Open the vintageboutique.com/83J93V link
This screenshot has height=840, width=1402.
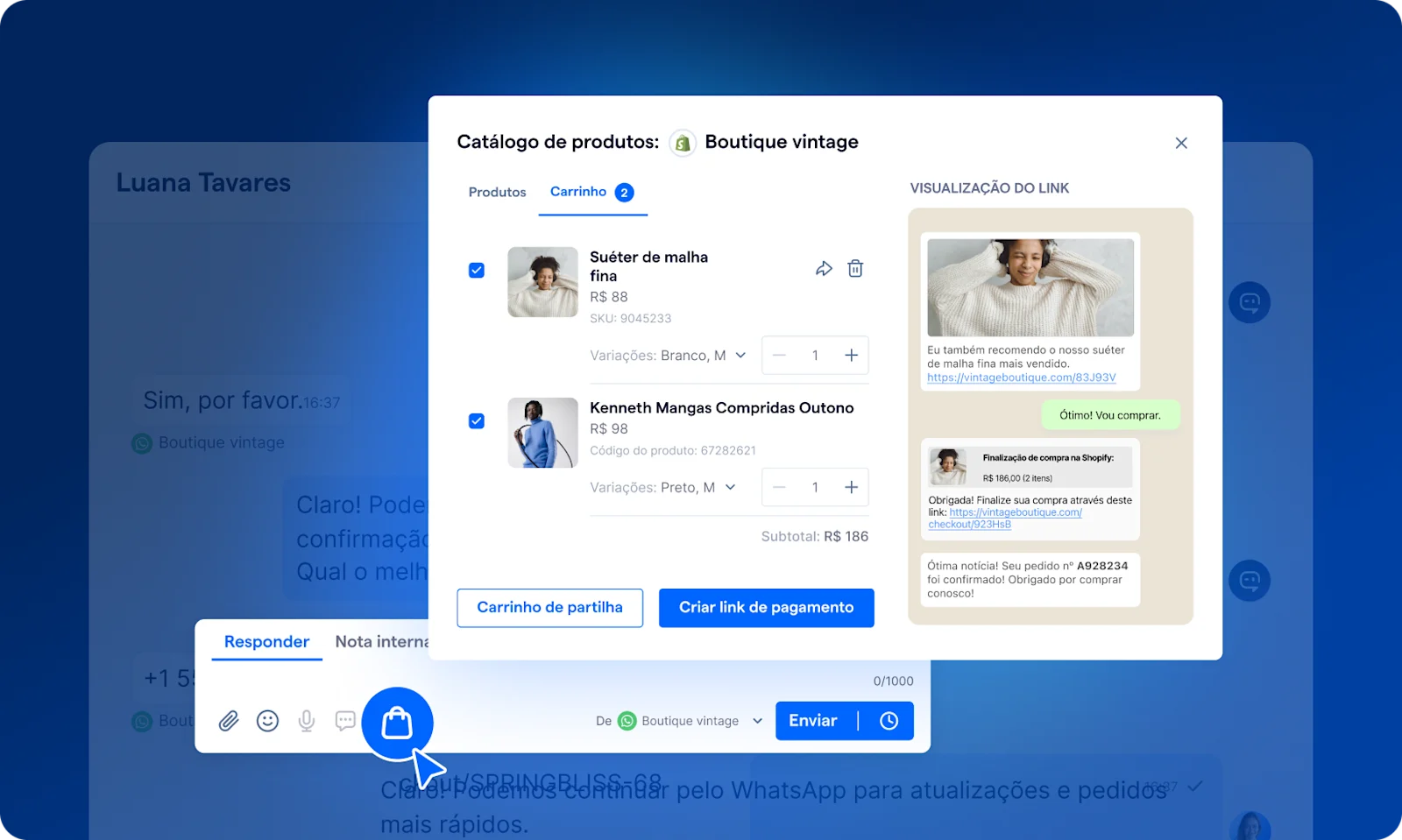click(x=1022, y=378)
